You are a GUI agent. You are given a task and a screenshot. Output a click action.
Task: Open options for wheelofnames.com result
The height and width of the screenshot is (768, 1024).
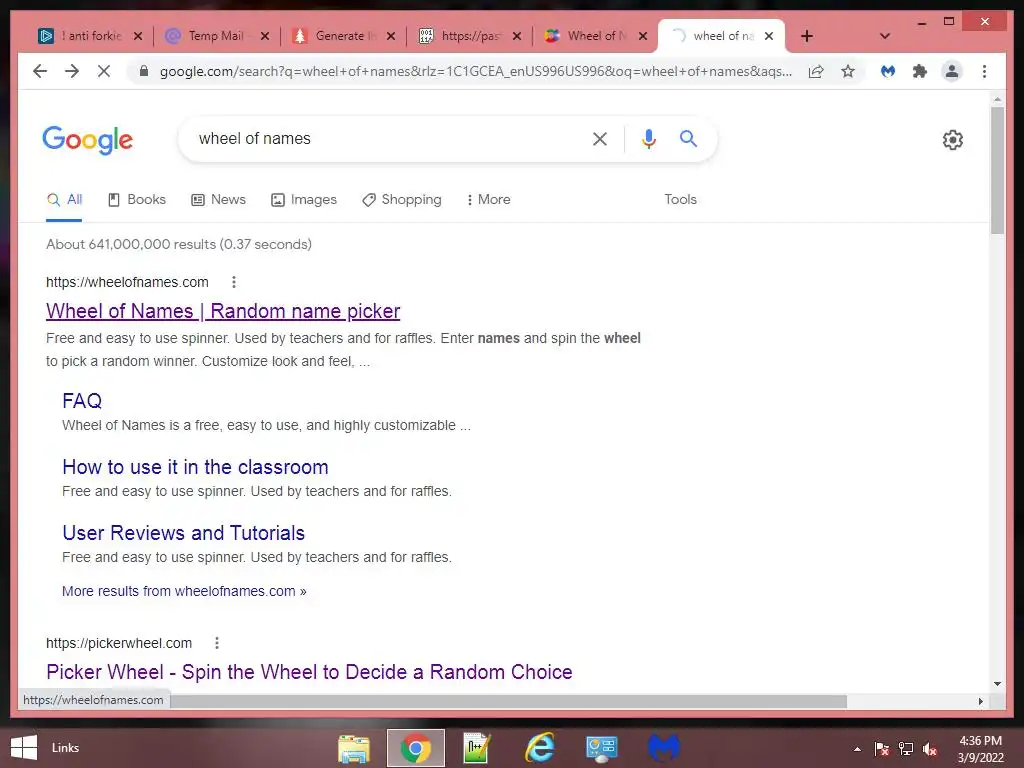tap(234, 282)
